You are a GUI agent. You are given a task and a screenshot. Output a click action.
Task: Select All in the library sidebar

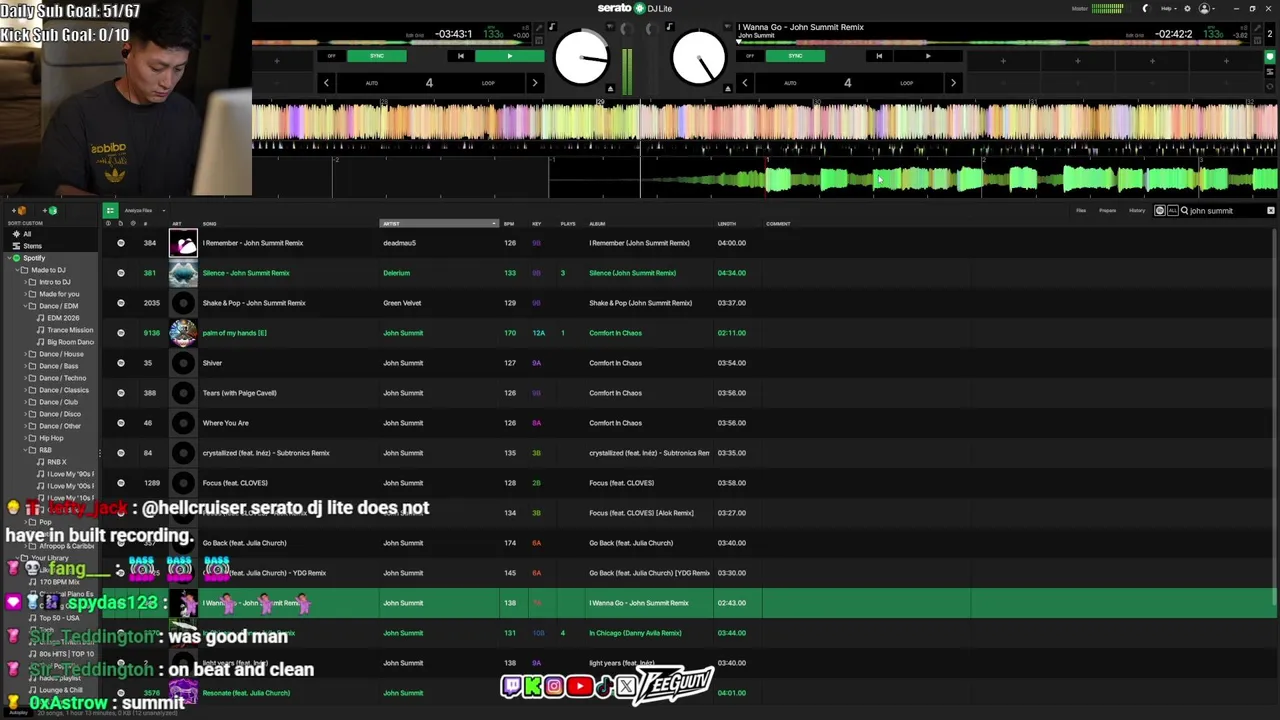pyautogui.click(x=27, y=234)
